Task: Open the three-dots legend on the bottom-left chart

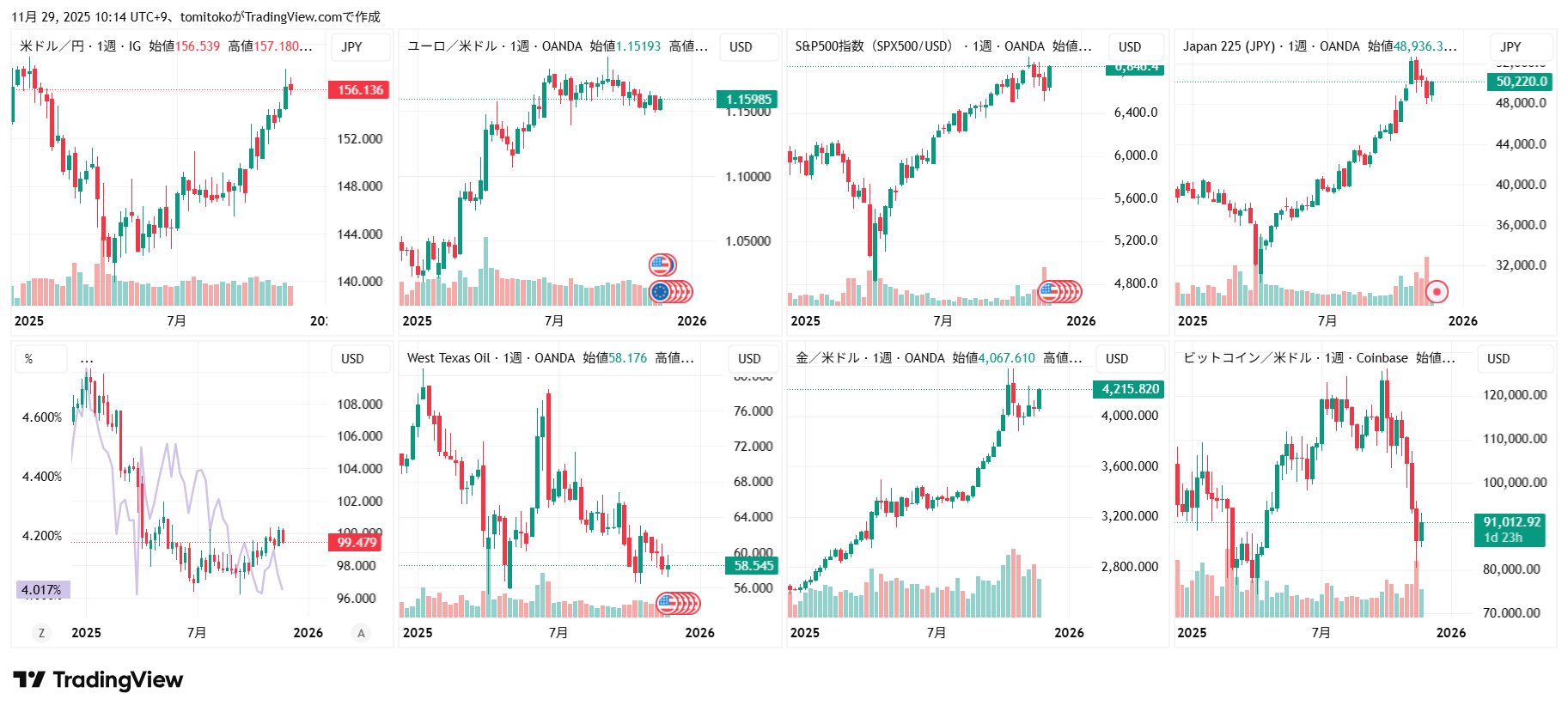Action: pos(87,359)
